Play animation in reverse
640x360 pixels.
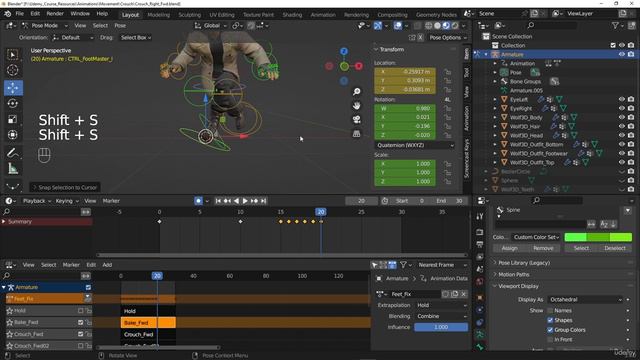[x=236, y=201]
